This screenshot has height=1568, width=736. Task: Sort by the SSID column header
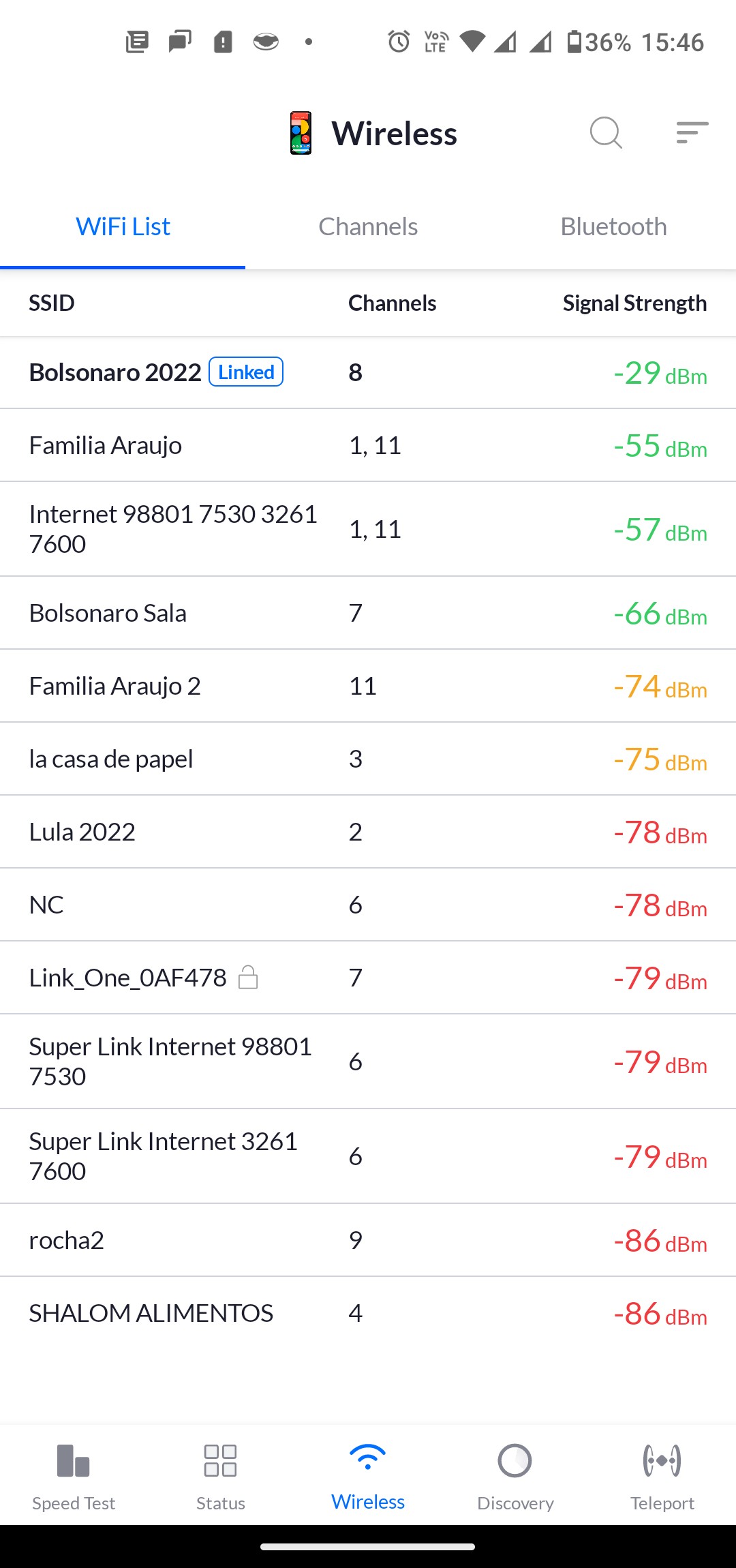tap(52, 303)
